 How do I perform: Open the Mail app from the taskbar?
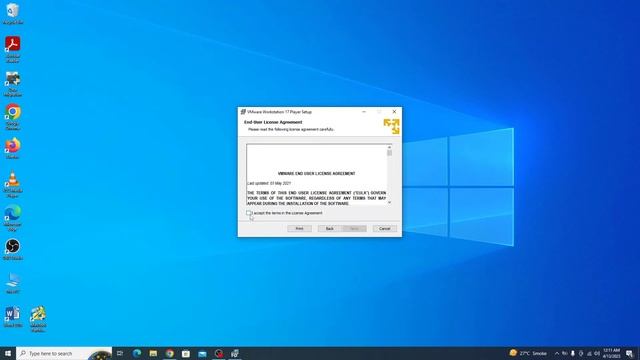202,353
